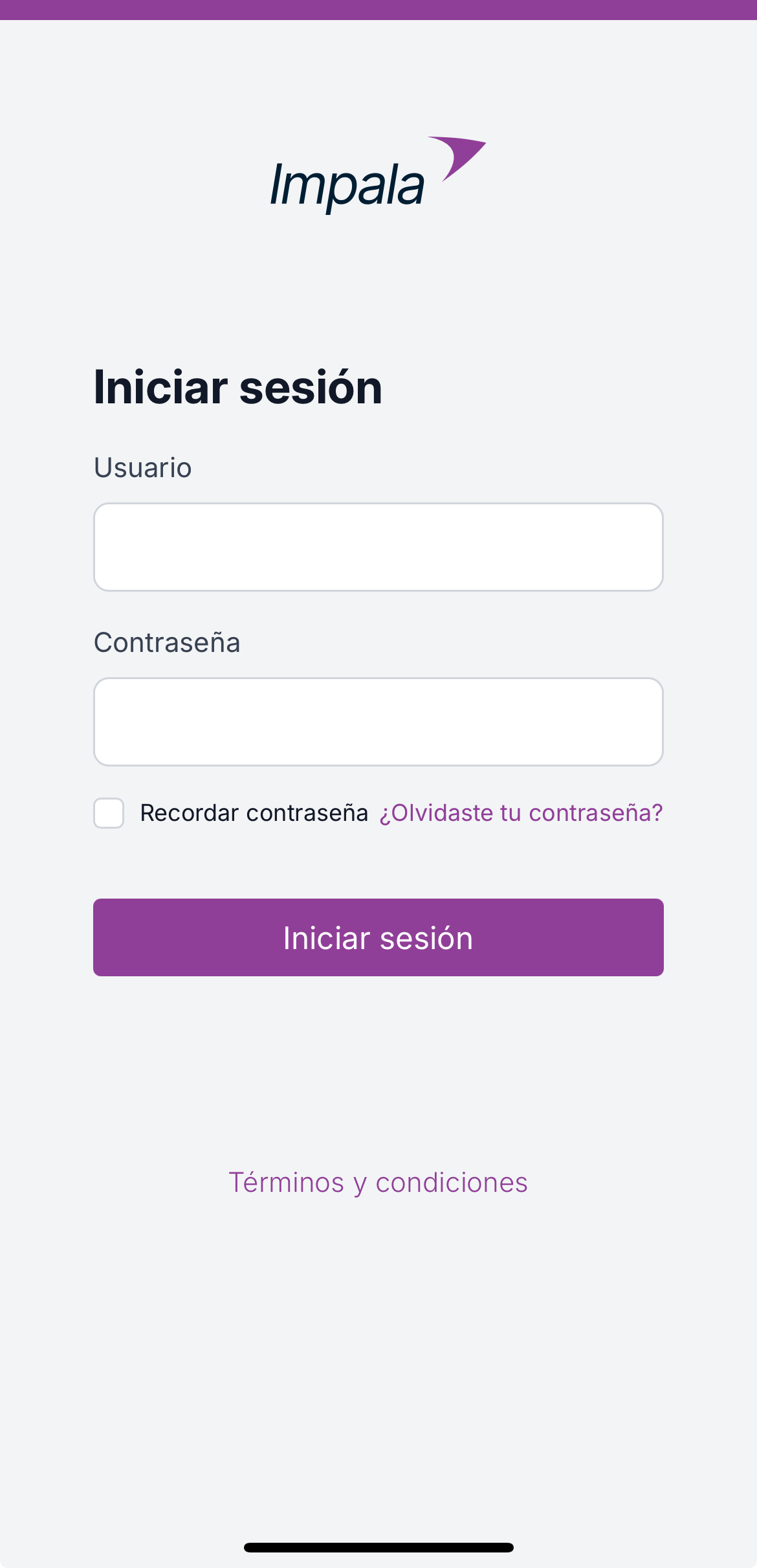This screenshot has width=757, height=1568.
Task: Enable the remember password option
Action: tap(109, 813)
